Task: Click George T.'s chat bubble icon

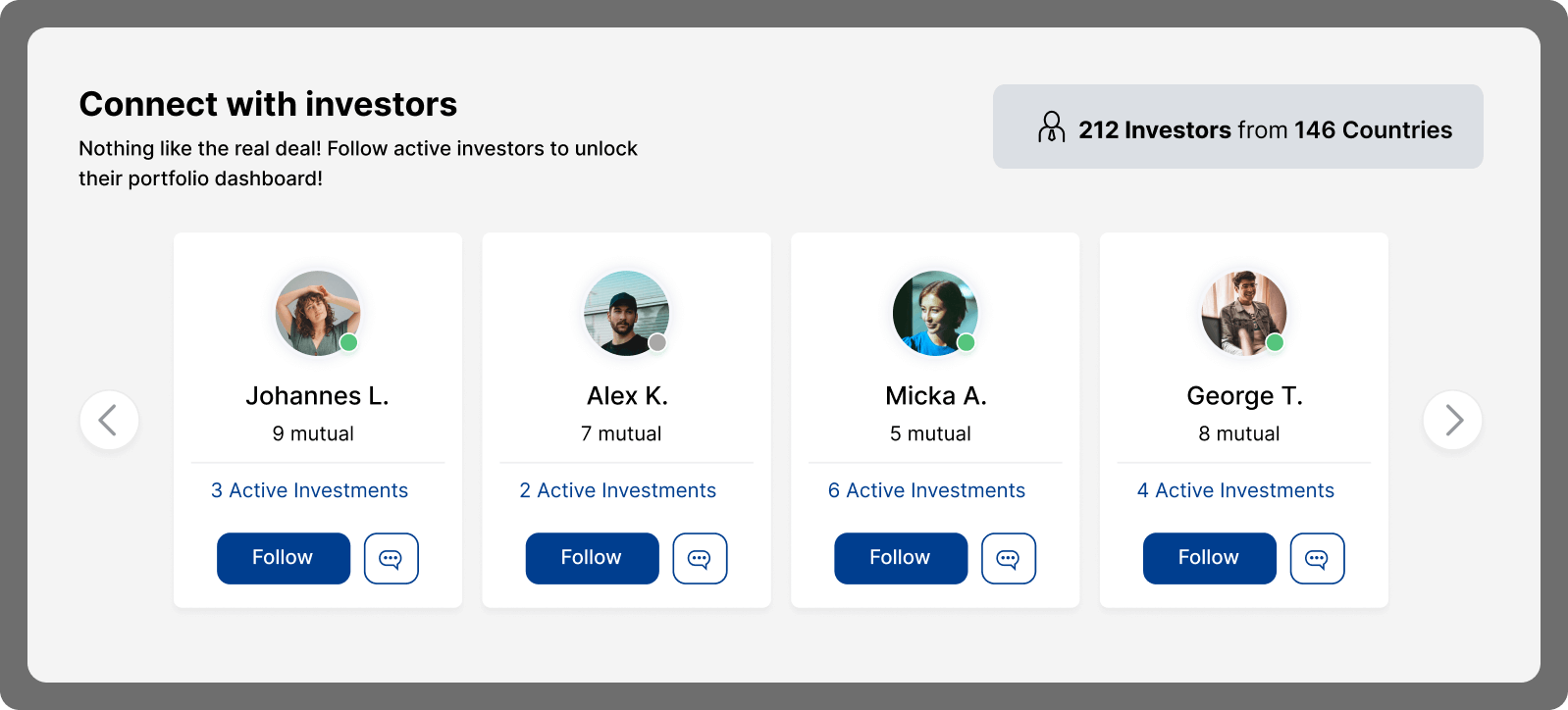Action: click(x=1317, y=558)
